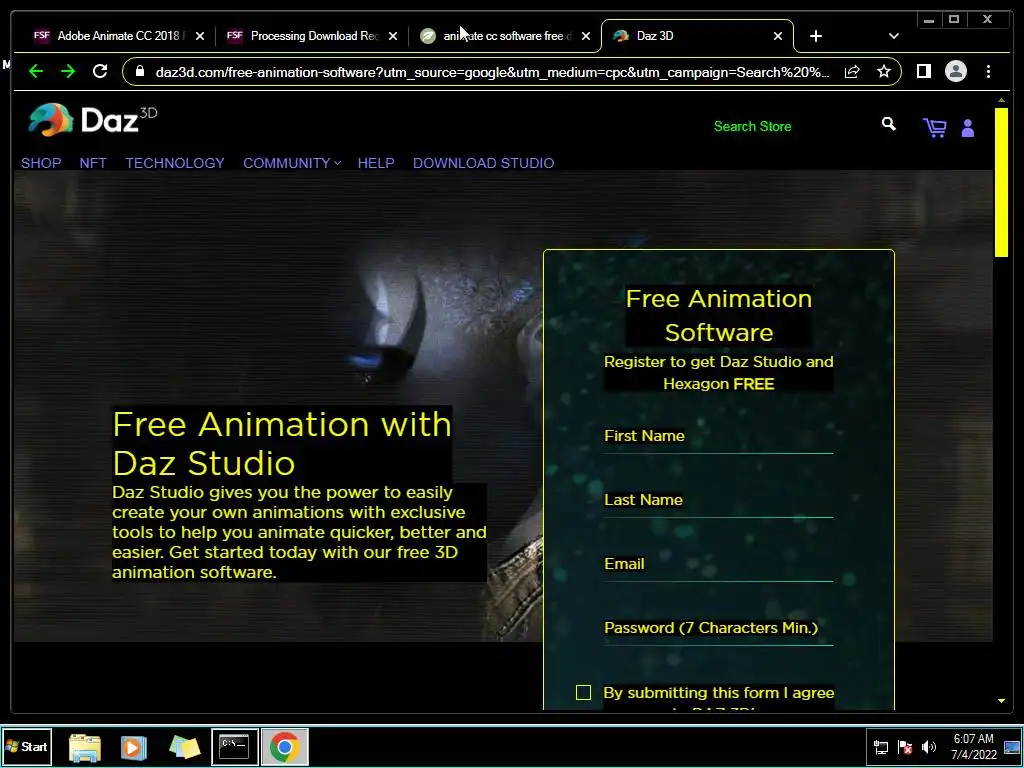Image resolution: width=1024 pixels, height=768 pixels.
Task: Tick the agreement checkbox on the form
Action: [583, 692]
